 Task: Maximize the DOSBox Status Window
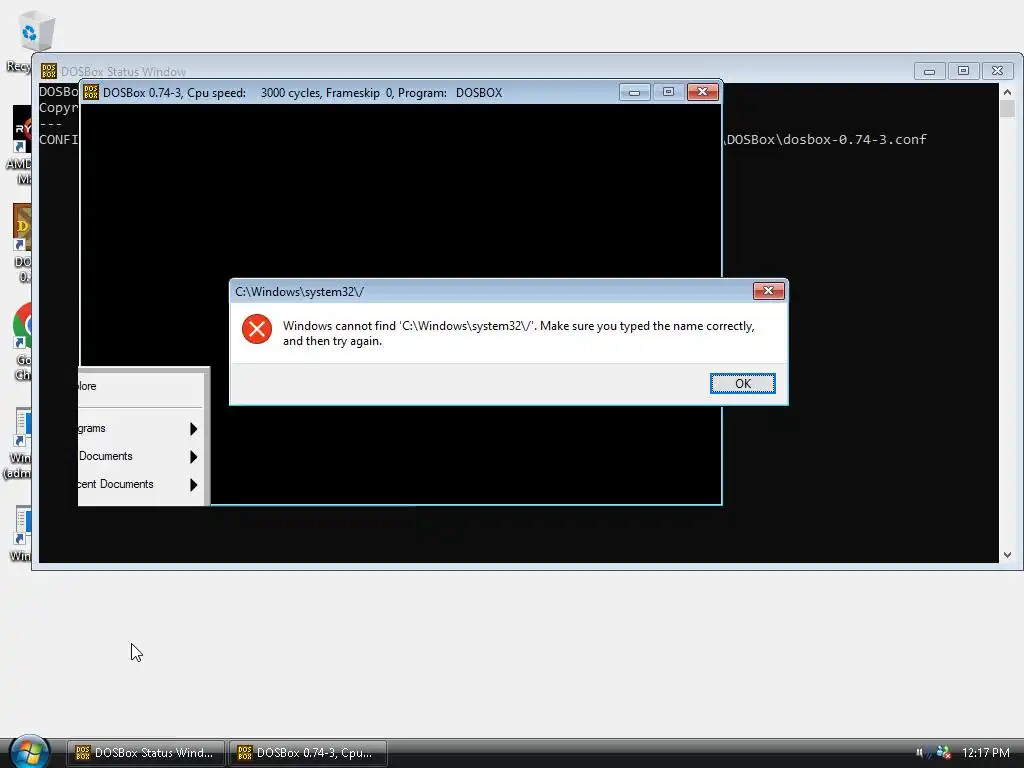[x=963, y=71]
